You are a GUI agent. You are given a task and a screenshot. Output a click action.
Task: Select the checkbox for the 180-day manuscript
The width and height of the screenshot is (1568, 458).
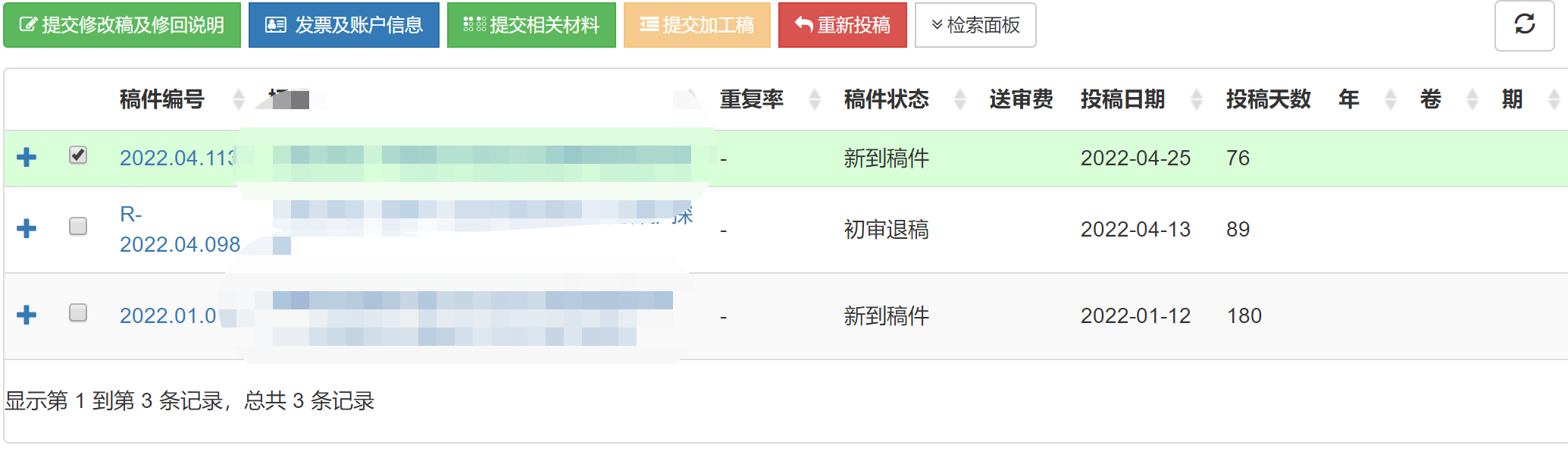[78, 313]
